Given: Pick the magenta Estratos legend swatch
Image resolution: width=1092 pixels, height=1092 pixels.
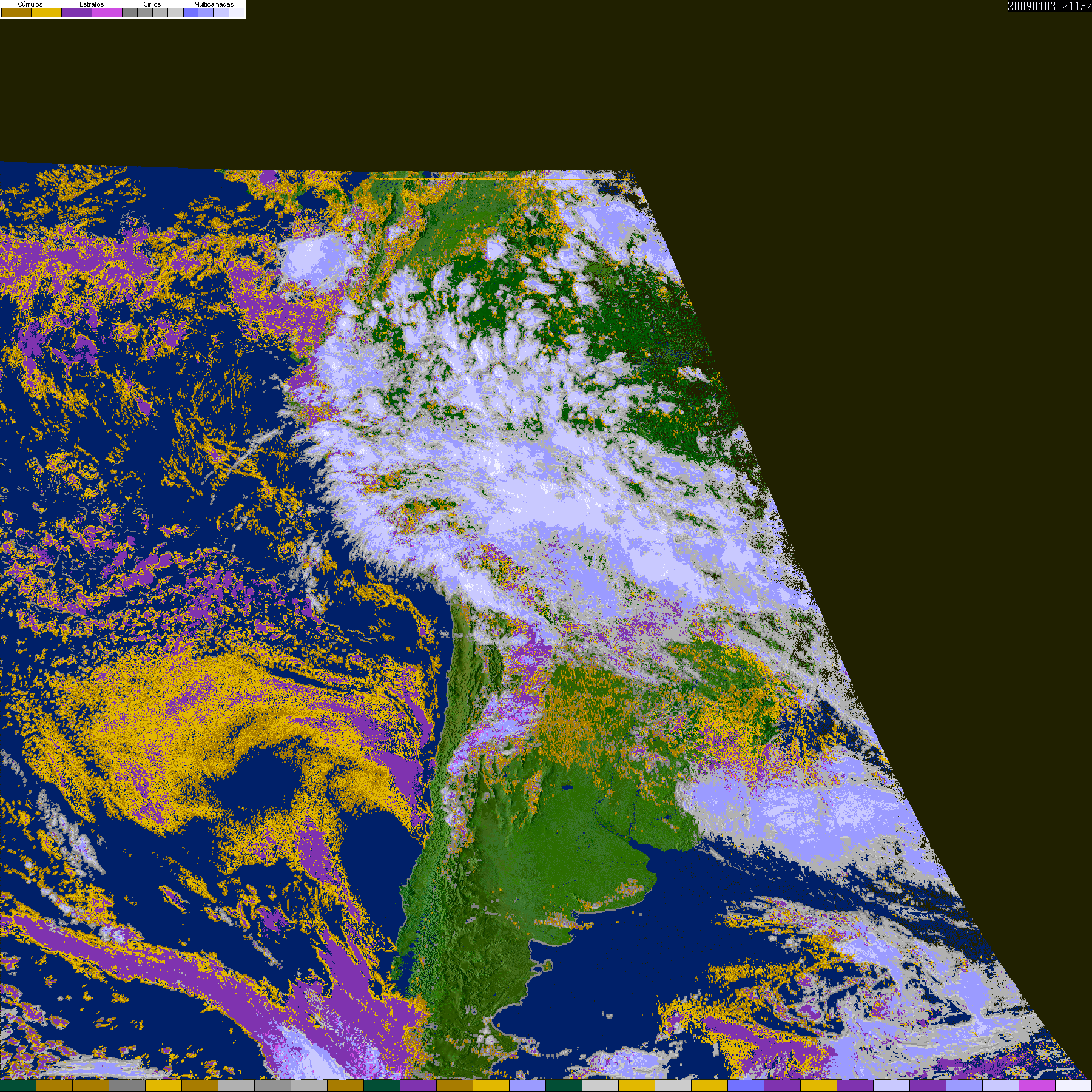Looking at the screenshot, I should 107,13.
